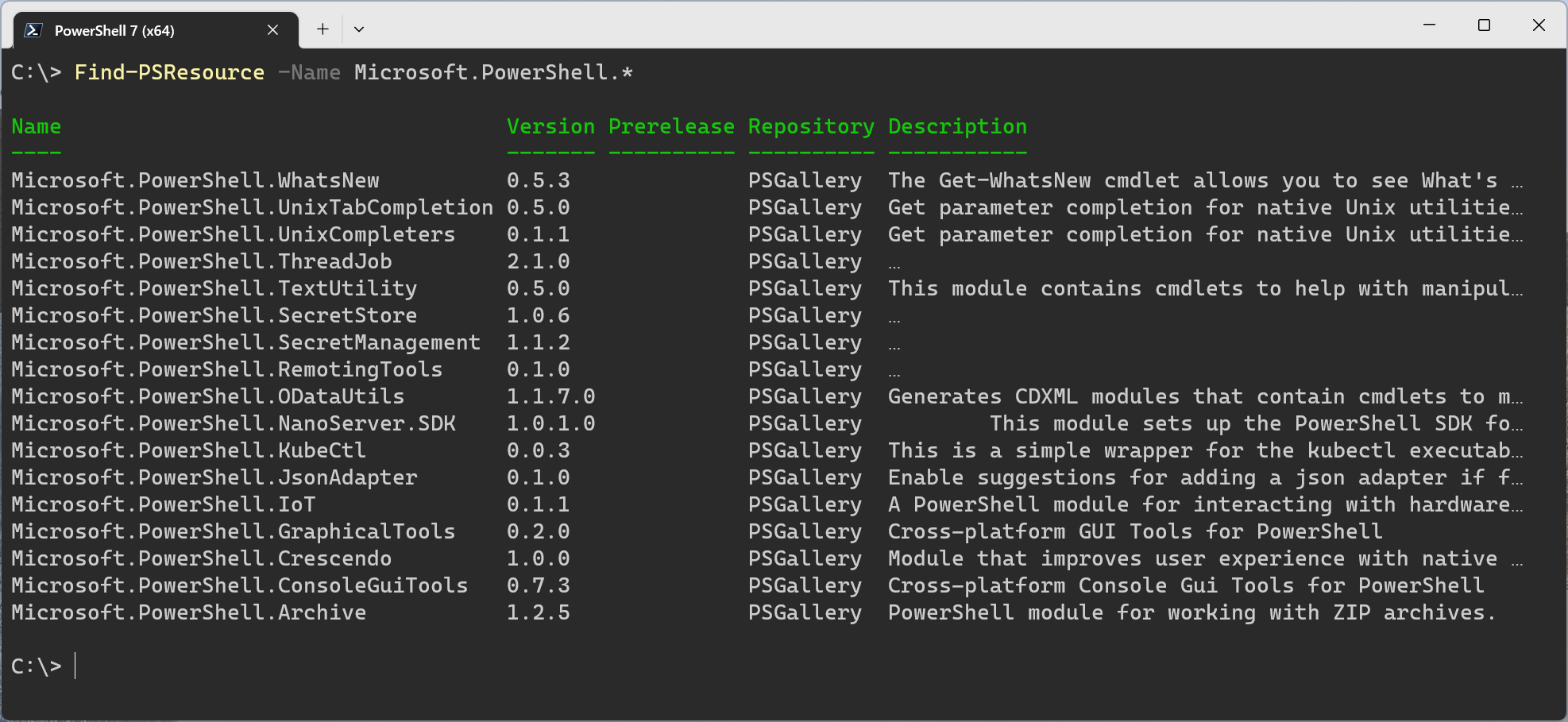Viewport: 1568px width, 722px height.
Task: Click the version 1.2.5 for Archive module
Action: point(539,612)
